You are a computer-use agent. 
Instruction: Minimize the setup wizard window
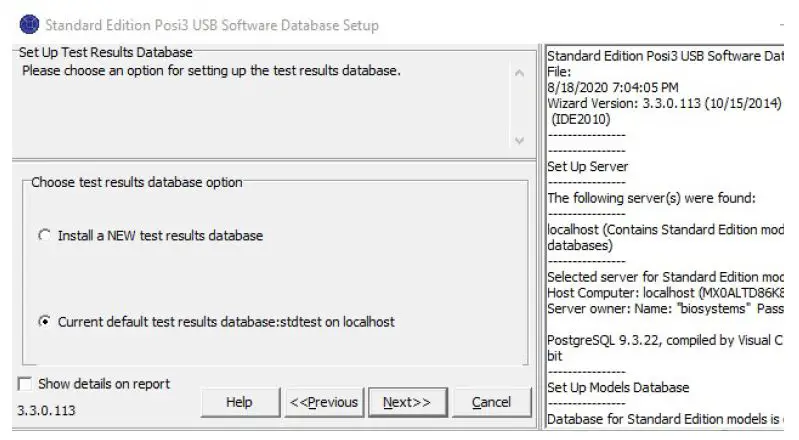click(780, 24)
